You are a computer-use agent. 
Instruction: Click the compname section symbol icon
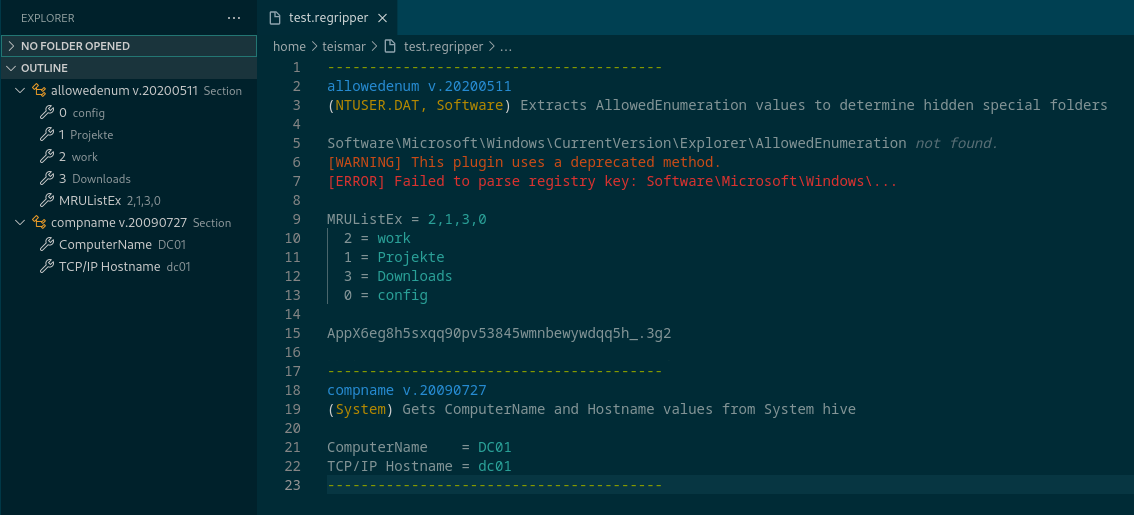40,222
